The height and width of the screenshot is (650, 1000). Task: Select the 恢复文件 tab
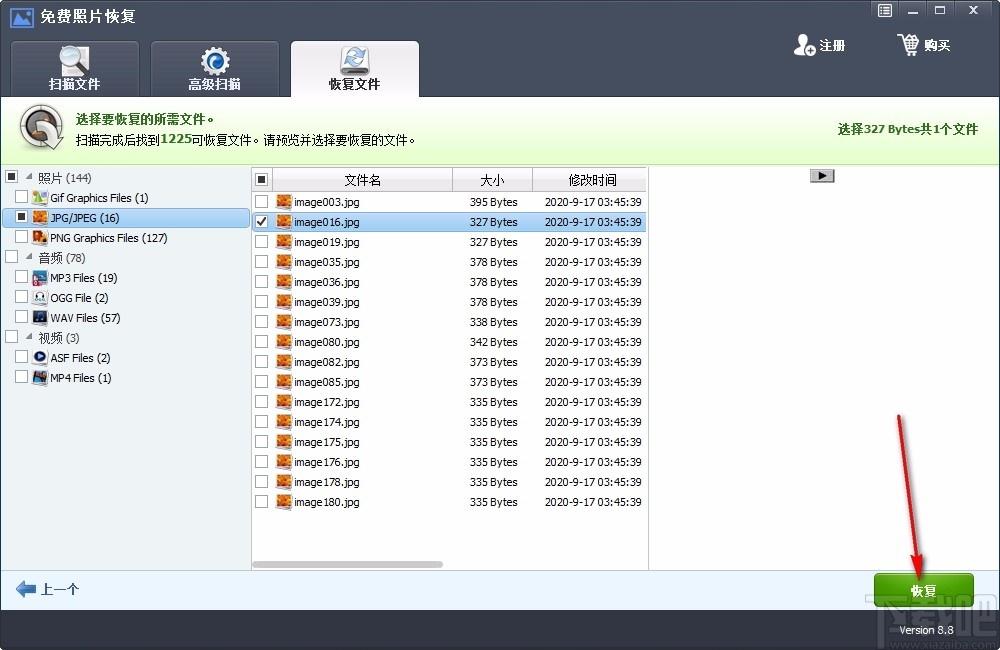point(355,69)
